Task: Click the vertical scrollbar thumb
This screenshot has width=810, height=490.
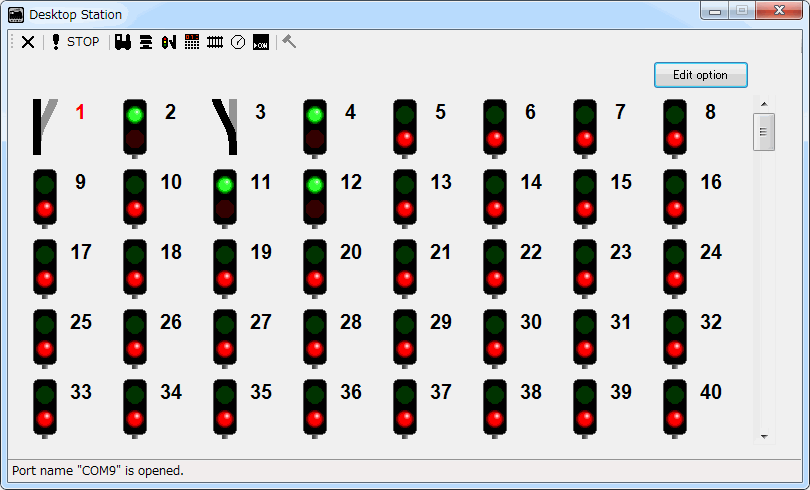Action: [764, 132]
